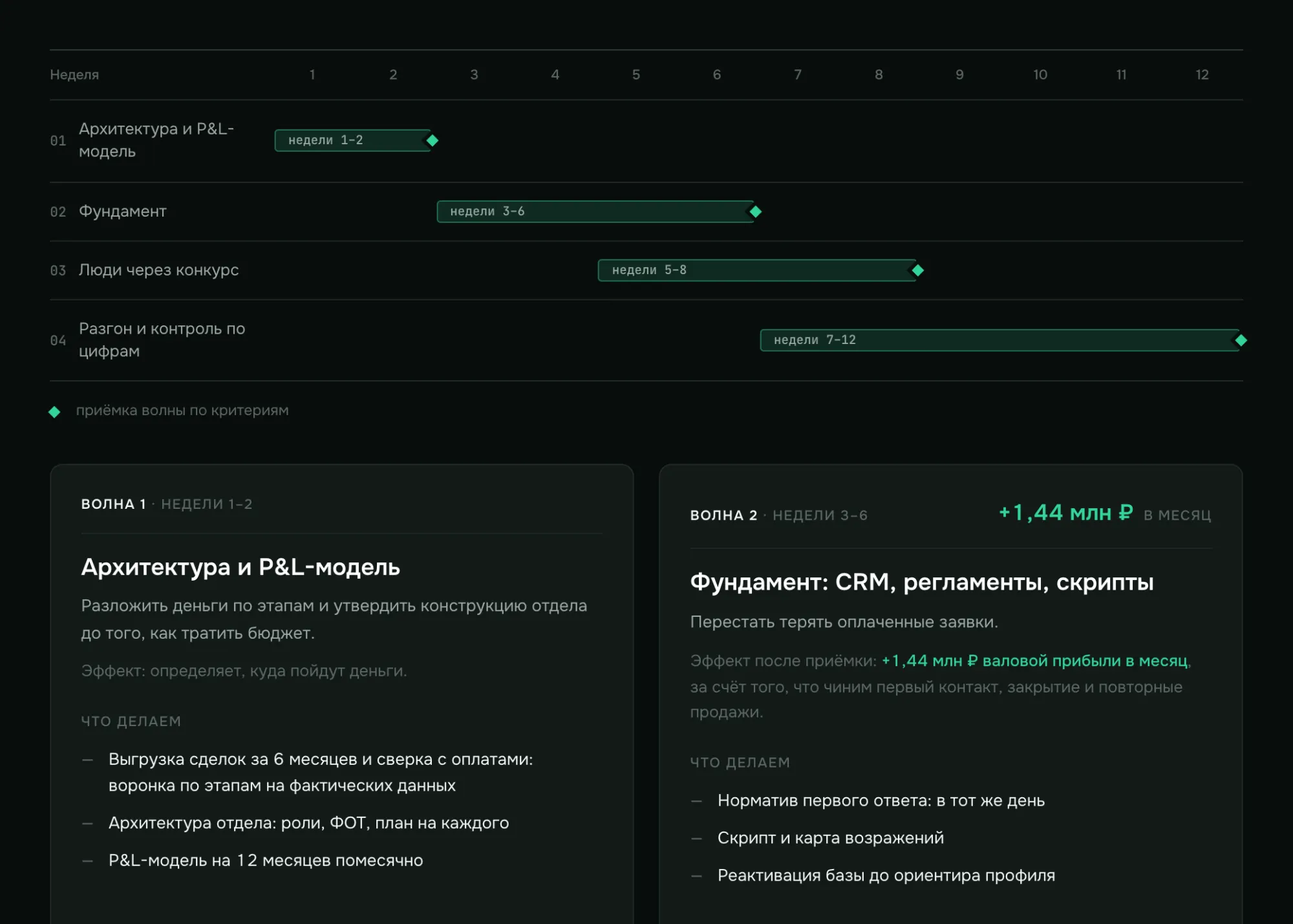Screen dimensions: 1293x924
Task: Click the diamond milestone ending недели 5–8 bar
Action: pos(917,270)
